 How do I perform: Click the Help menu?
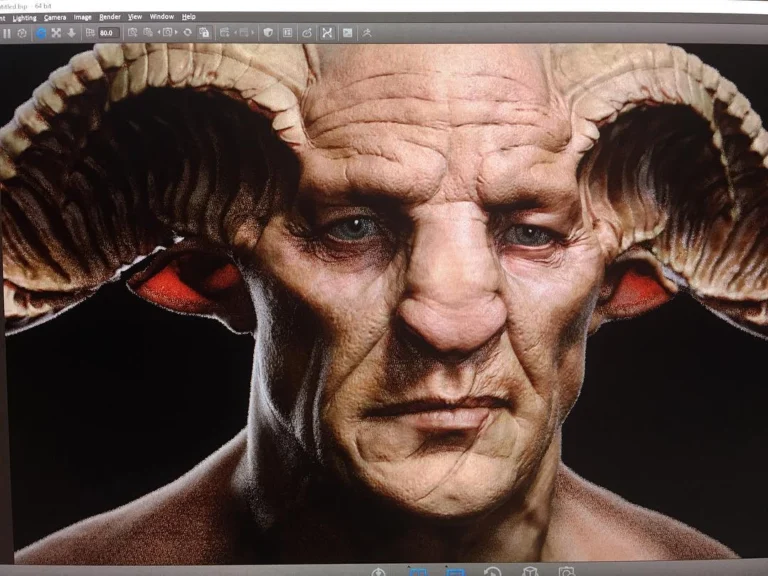[188, 17]
